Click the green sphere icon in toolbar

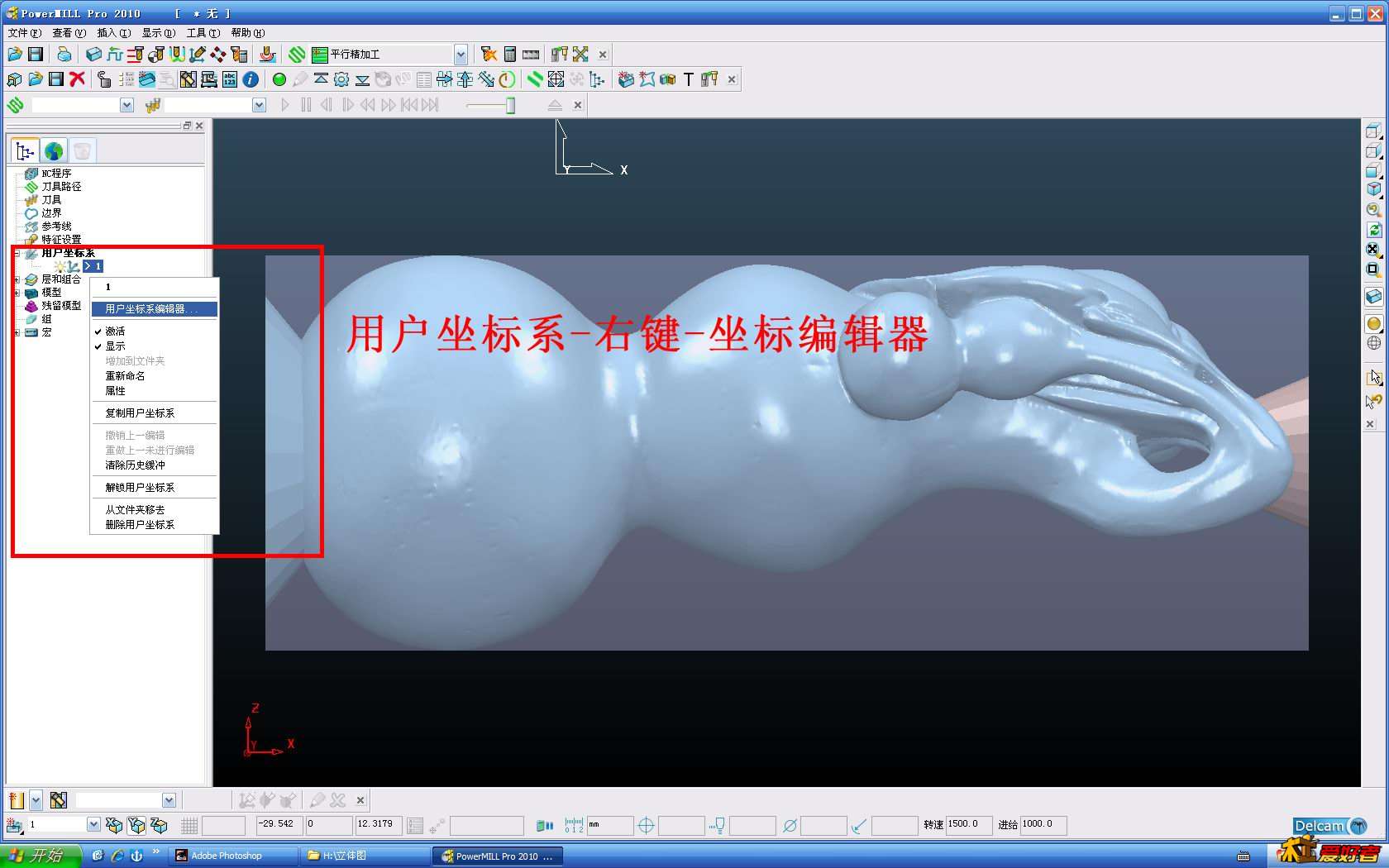tap(279, 79)
